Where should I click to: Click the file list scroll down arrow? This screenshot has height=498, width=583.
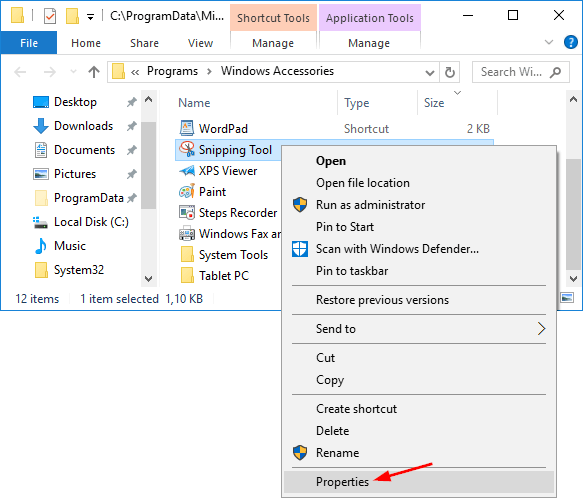[x=573, y=278]
